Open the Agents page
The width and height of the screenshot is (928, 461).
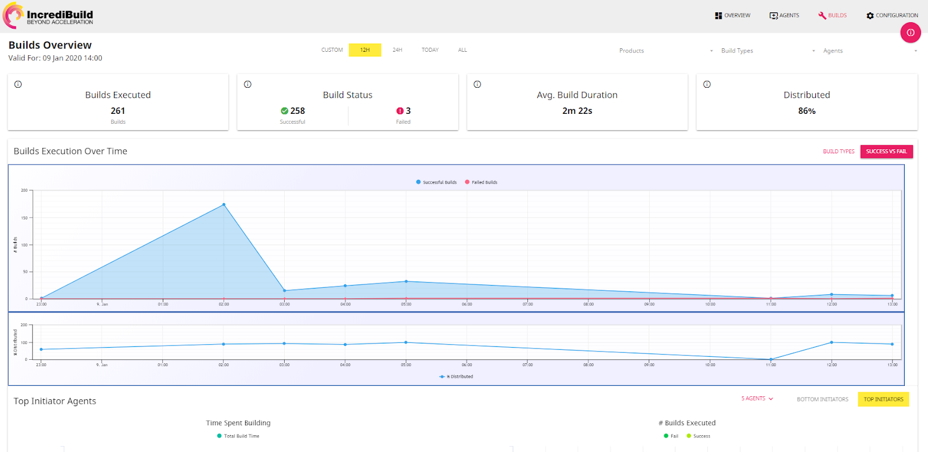[784, 15]
